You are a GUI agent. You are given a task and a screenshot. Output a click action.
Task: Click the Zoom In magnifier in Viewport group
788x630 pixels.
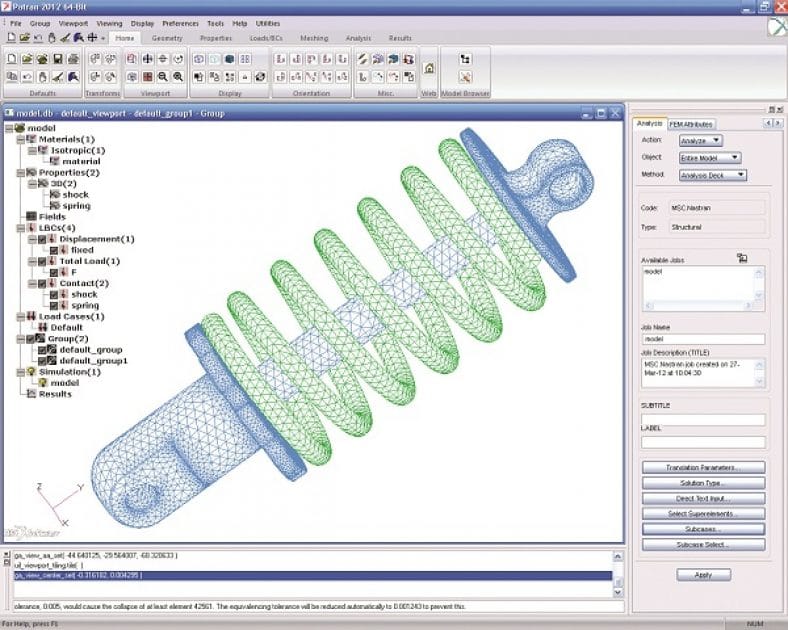pos(178,77)
